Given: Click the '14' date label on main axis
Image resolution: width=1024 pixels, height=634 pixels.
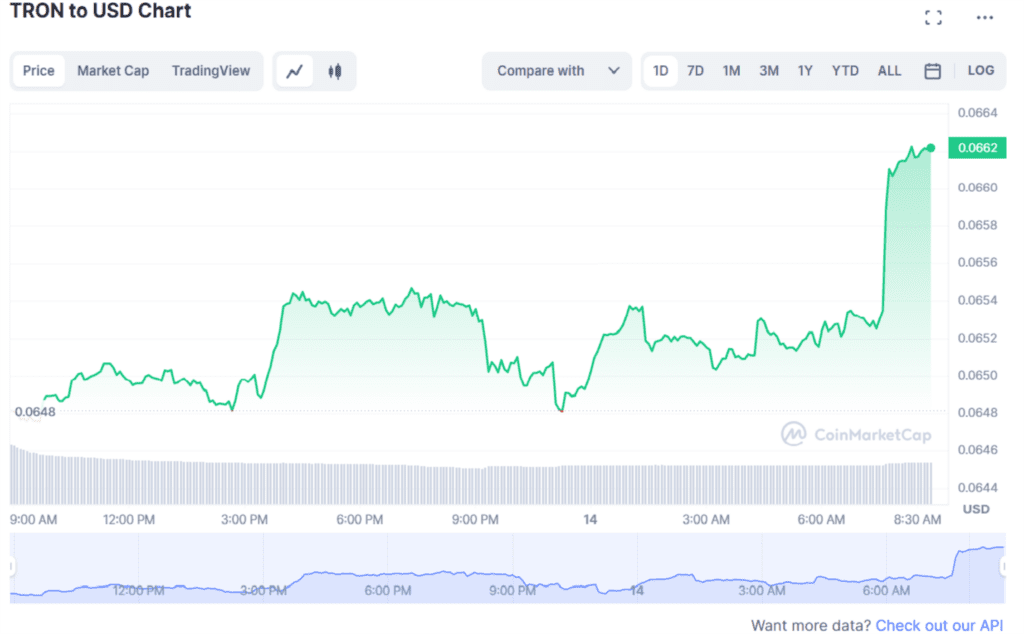Looking at the screenshot, I should click(590, 520).
